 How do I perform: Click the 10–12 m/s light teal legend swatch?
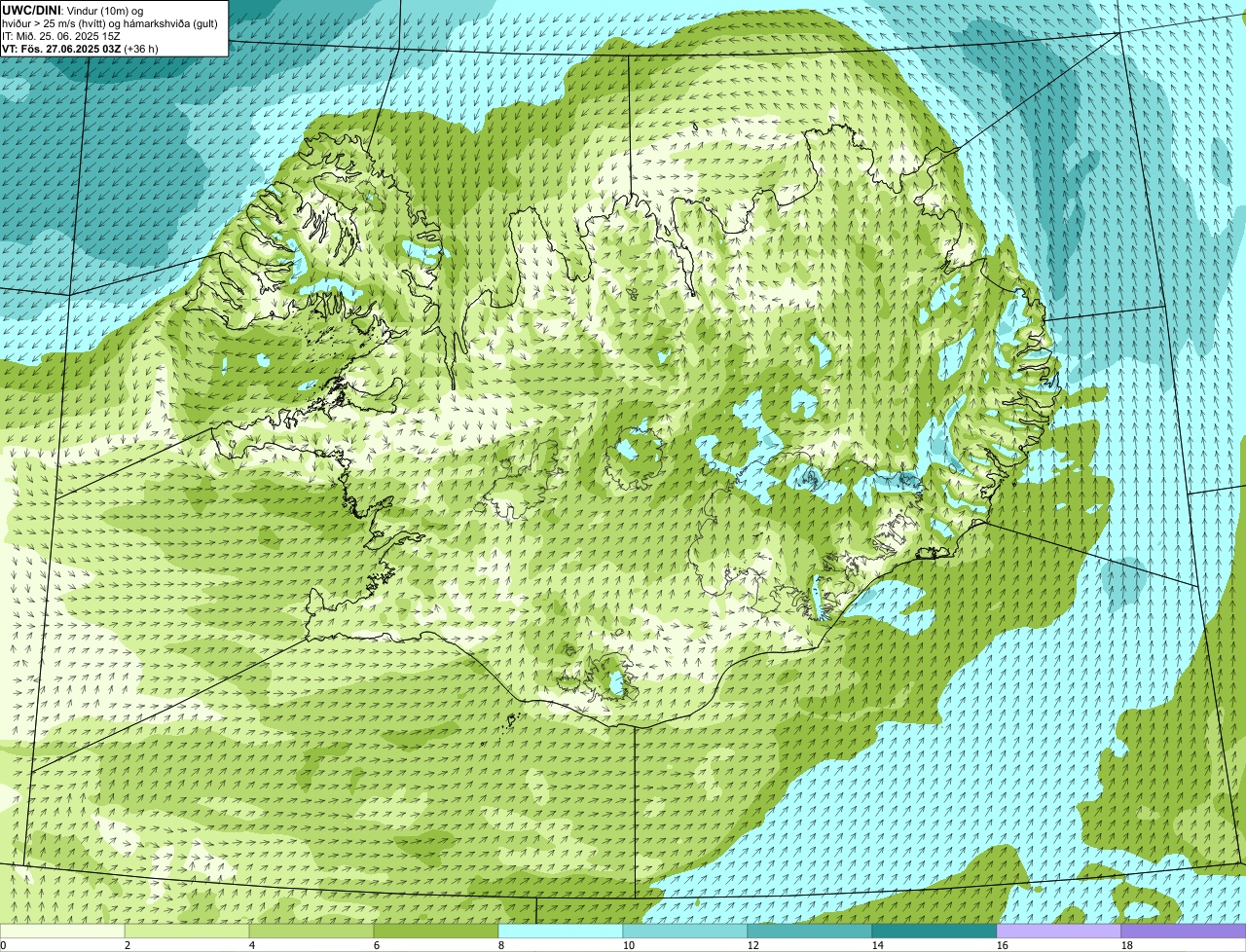click(x=685, y=932)
